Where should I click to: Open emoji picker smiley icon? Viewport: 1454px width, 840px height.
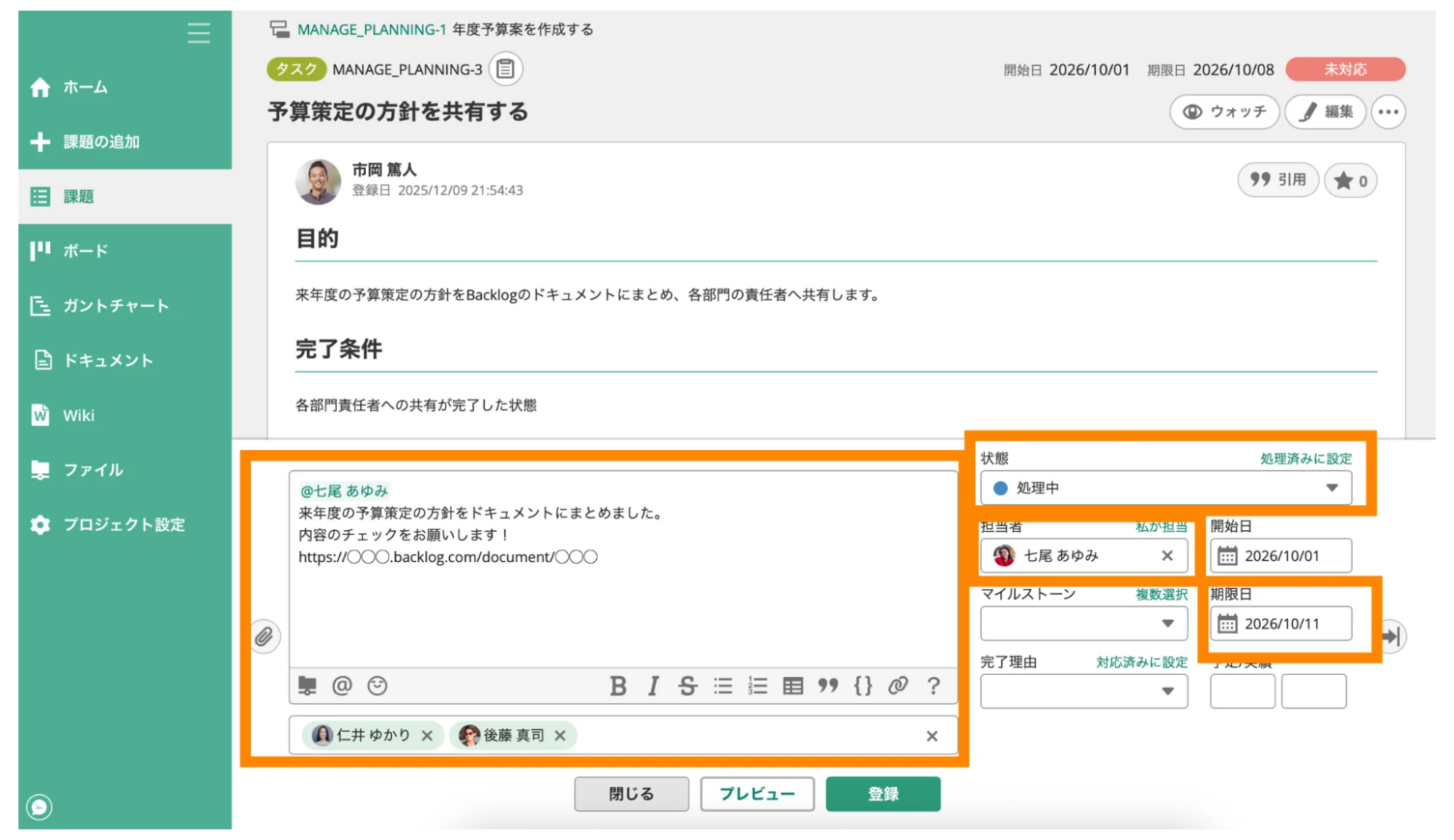pos(377,685)
